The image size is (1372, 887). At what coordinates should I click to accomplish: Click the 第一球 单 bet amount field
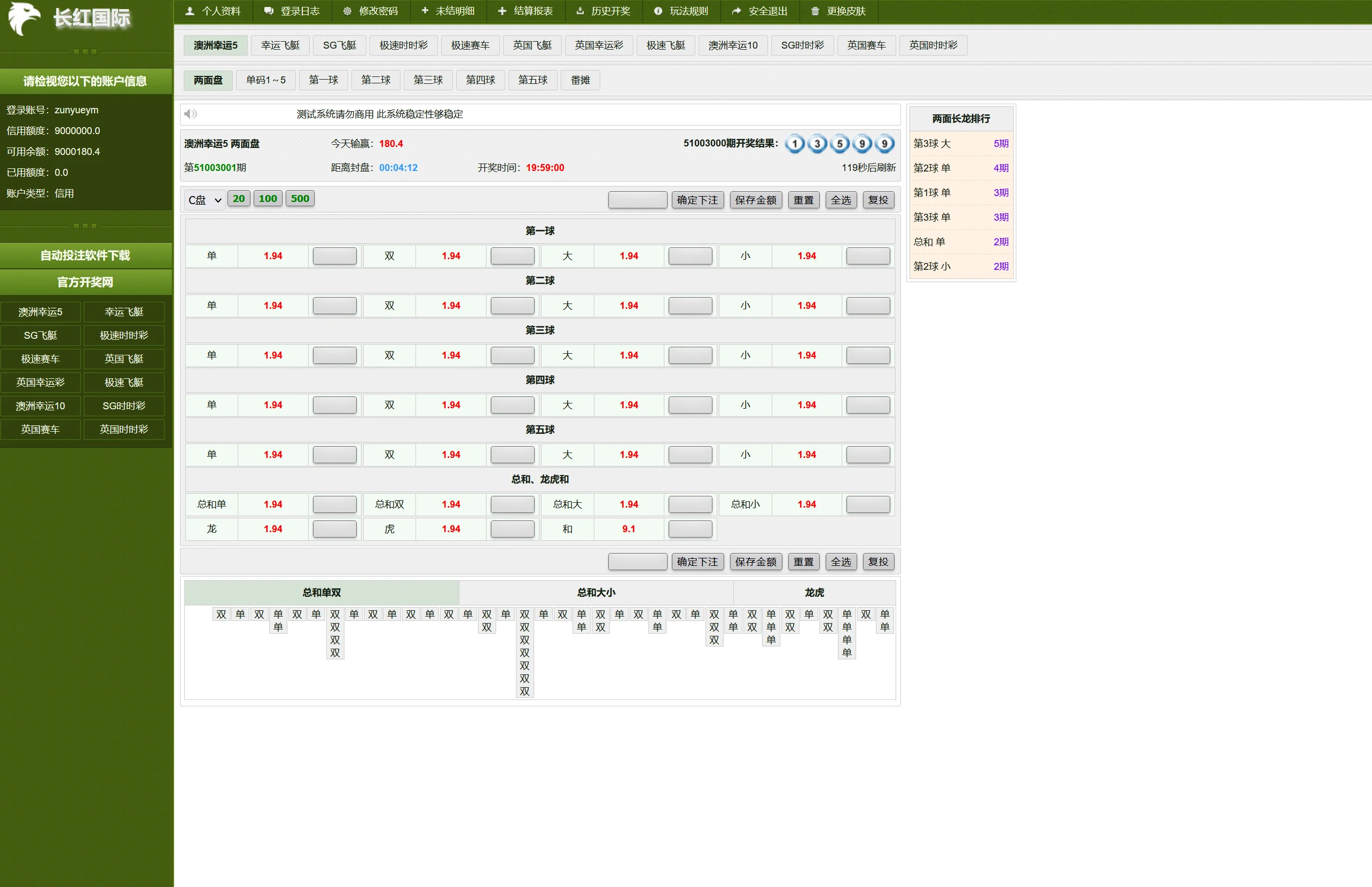tap(334, 256)
